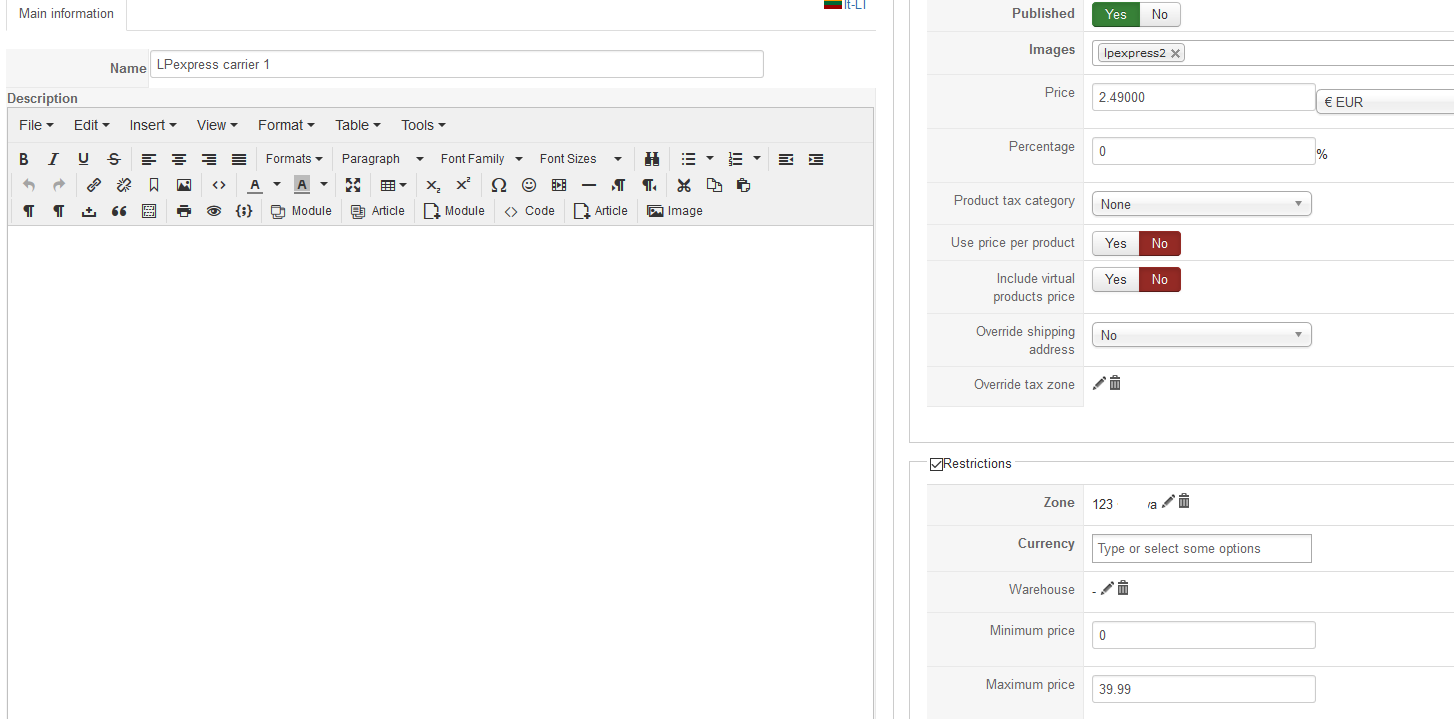Remove the lpexpress2 image tag
The image size is (1454, 719).
click(x=1175, y=54)
